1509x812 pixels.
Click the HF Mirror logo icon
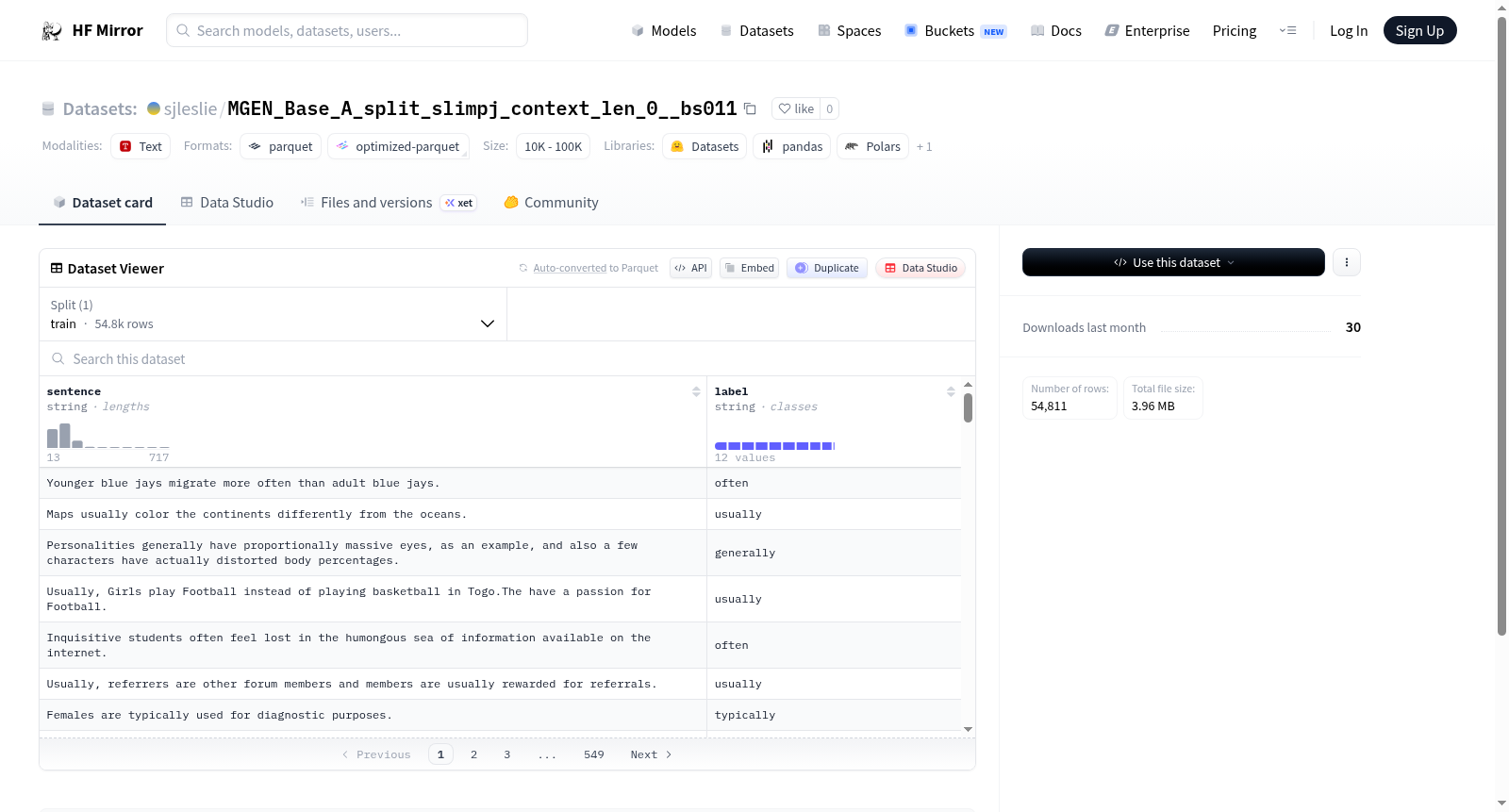point(52,31)
